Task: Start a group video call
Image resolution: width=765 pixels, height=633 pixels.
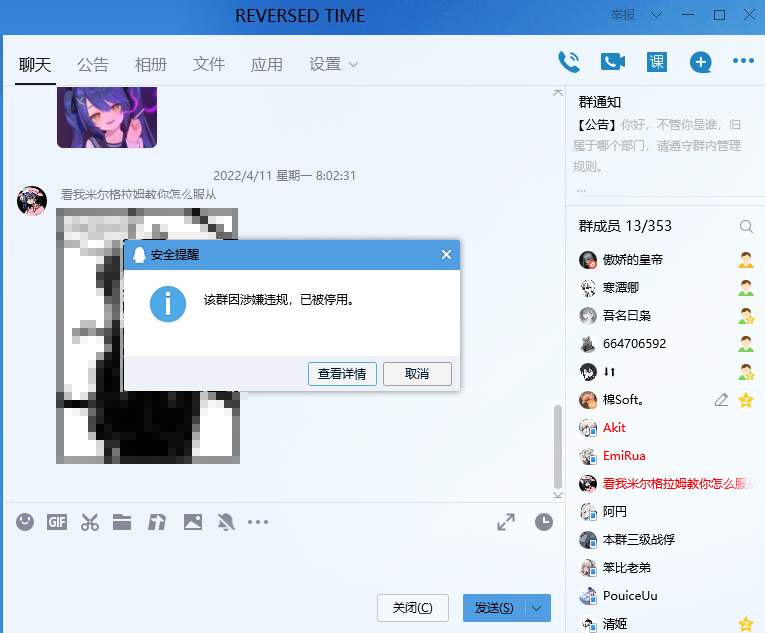Action: click(613, 62)
